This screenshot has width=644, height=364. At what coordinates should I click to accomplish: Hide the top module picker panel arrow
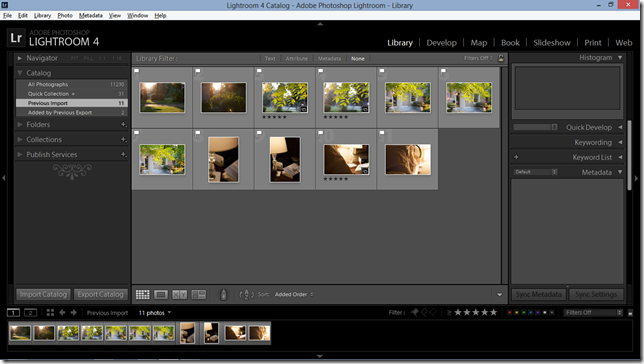(320, 24)
